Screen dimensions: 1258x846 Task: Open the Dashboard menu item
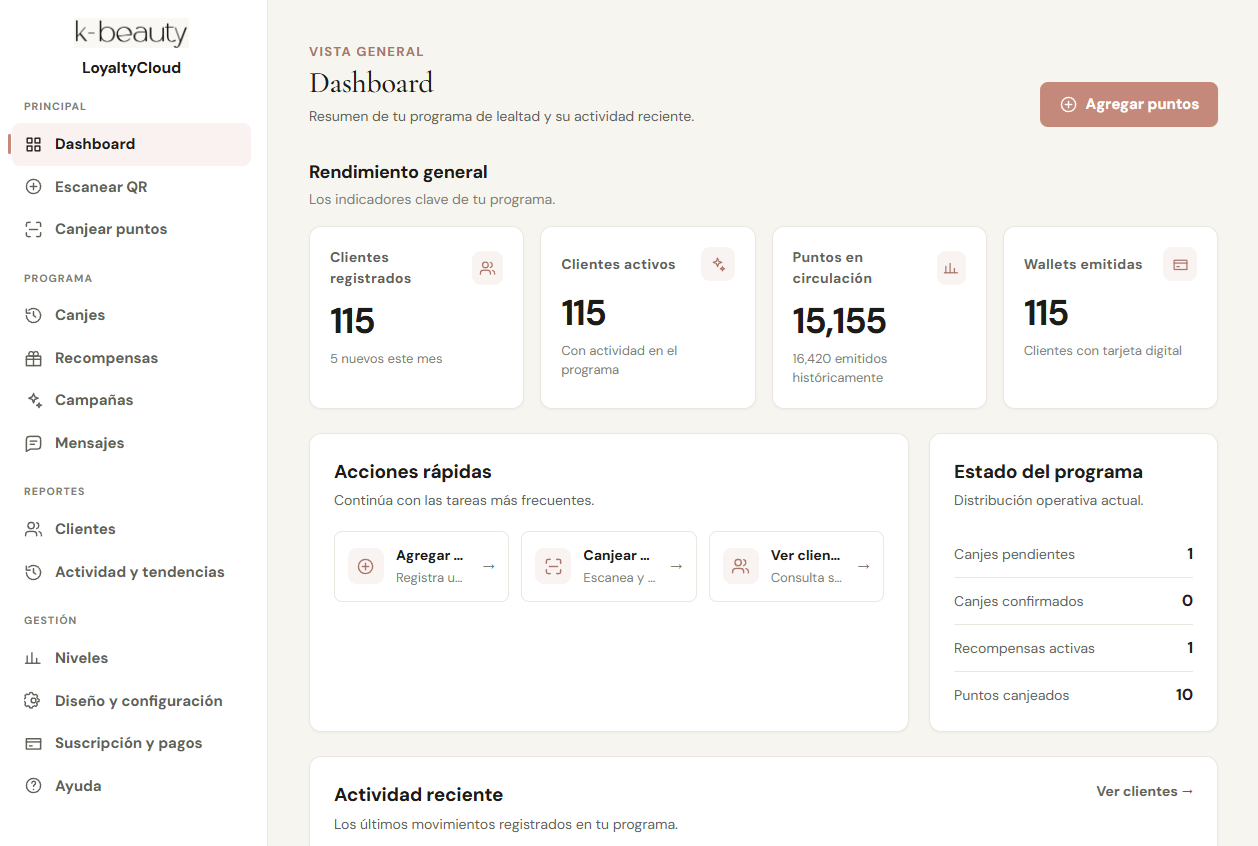click(x=130, y=144)
